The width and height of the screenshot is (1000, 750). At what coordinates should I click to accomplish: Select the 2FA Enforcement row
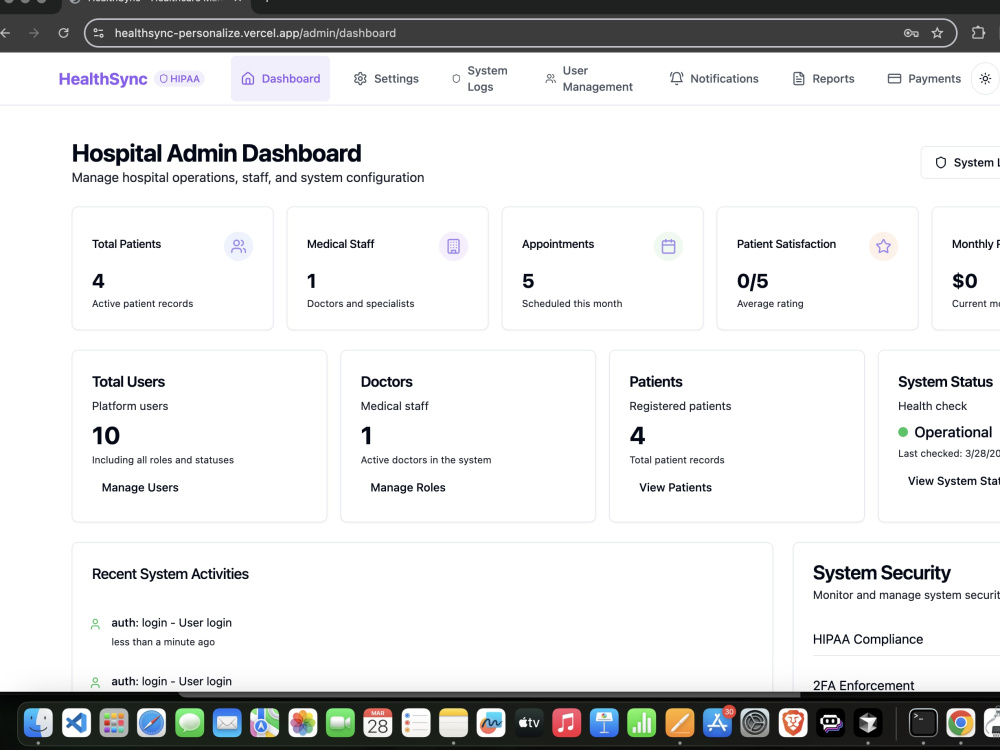point(906,685)
